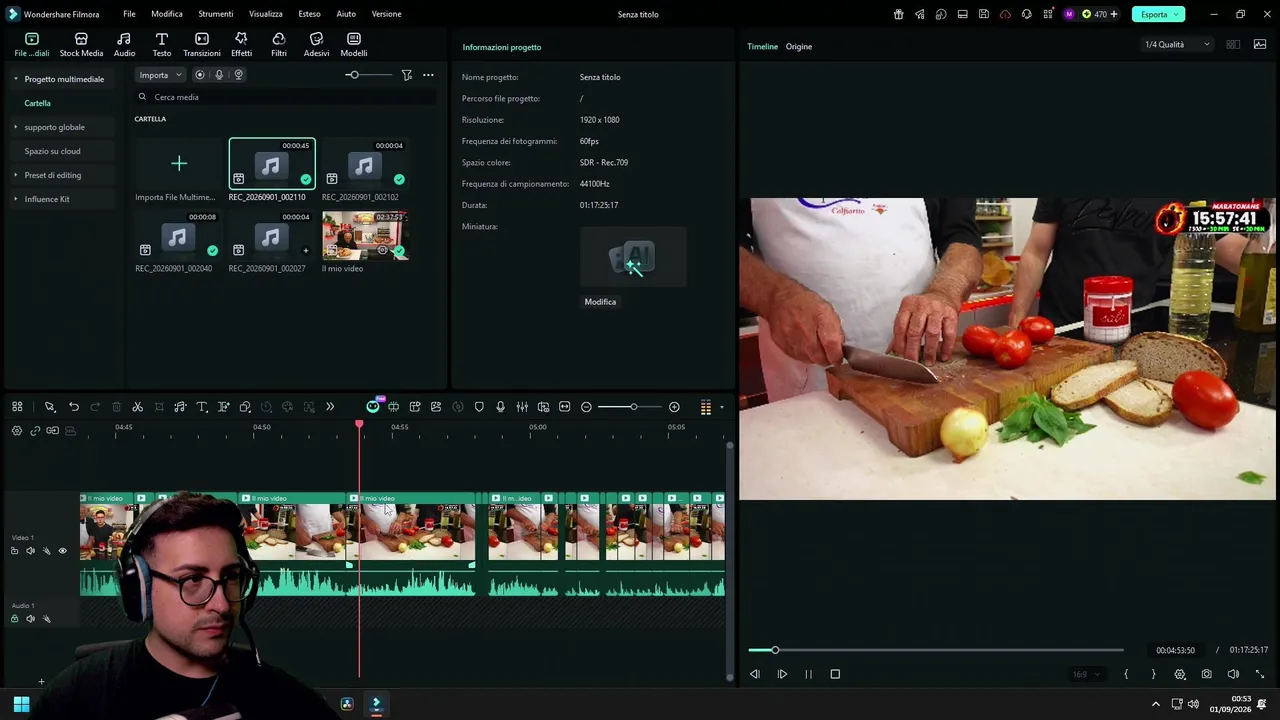Screen dimensions: 1280x720
Task: Mute the Video 1 track
Action: (x=30, y=551)
